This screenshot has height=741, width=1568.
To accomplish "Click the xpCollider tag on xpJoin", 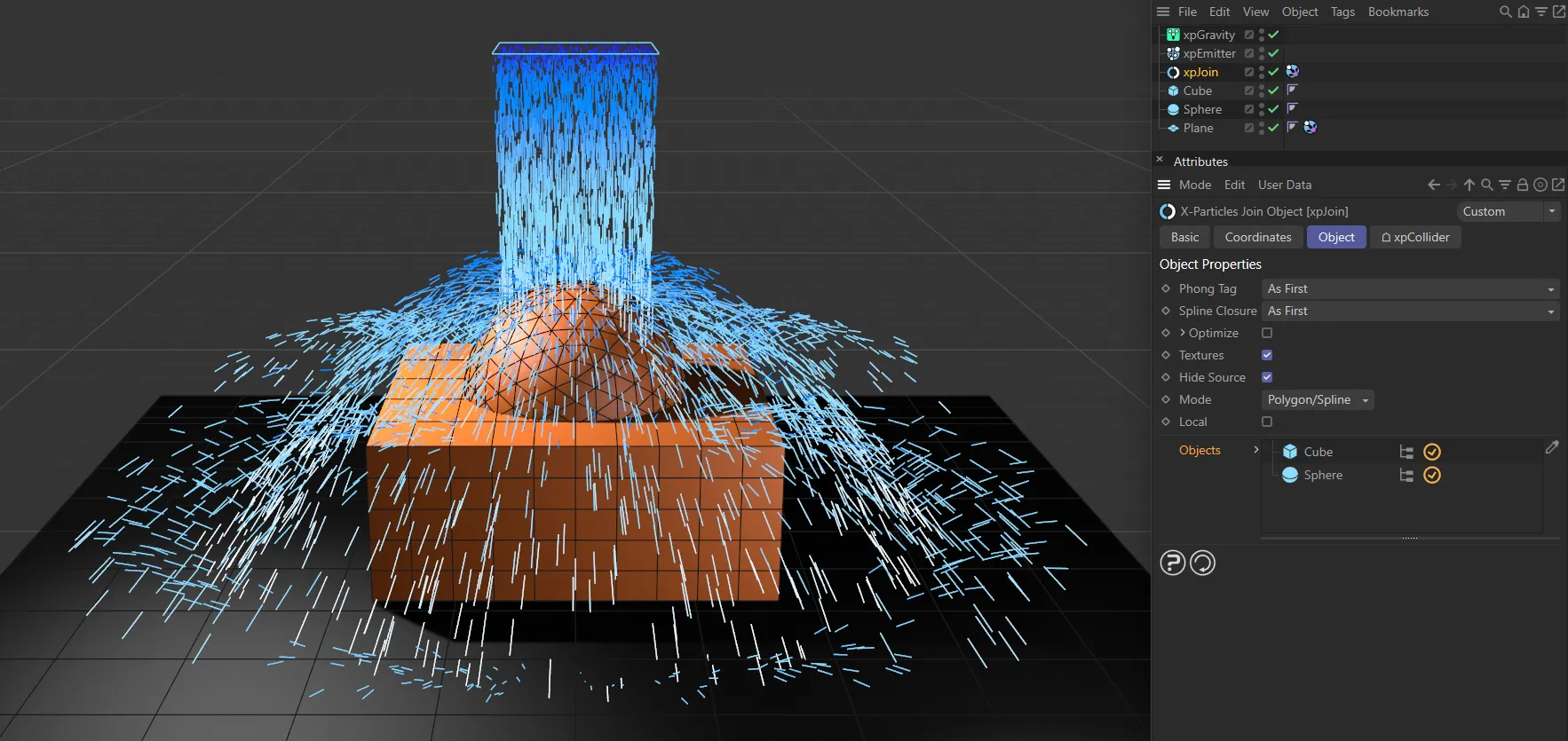I will coord(1293,72).
